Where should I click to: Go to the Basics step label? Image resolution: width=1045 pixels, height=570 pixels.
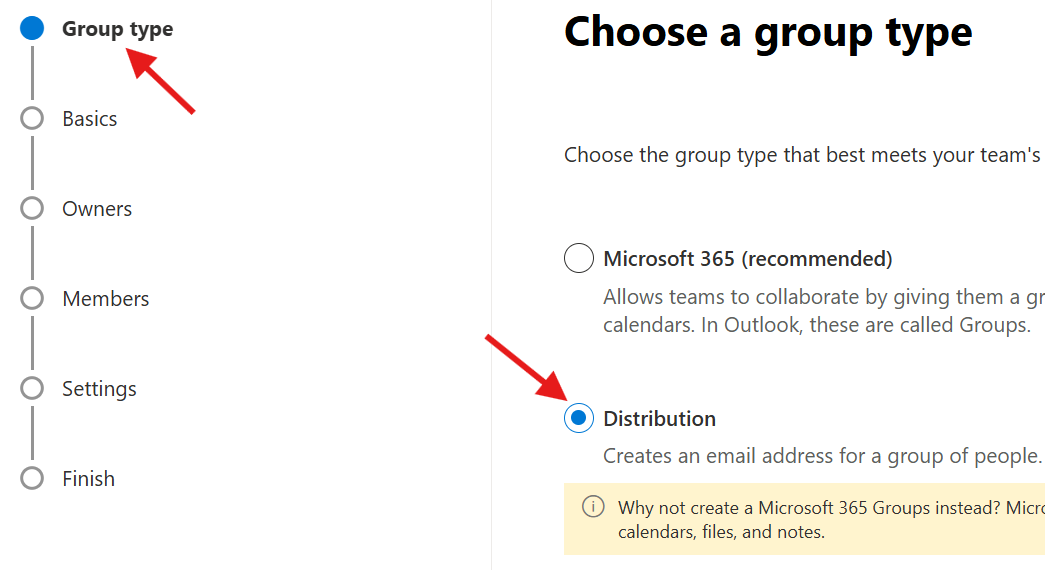[89, 119]
